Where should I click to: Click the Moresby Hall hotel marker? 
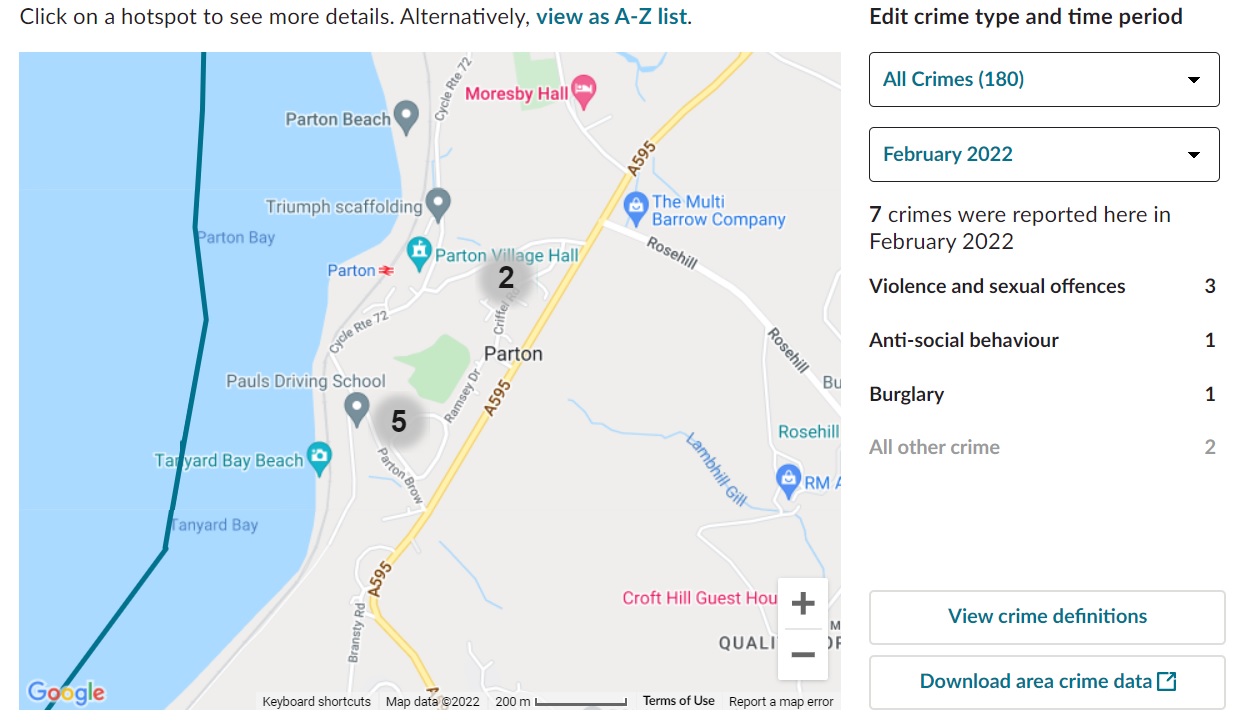pyautogui.click(x=584, y=92)
